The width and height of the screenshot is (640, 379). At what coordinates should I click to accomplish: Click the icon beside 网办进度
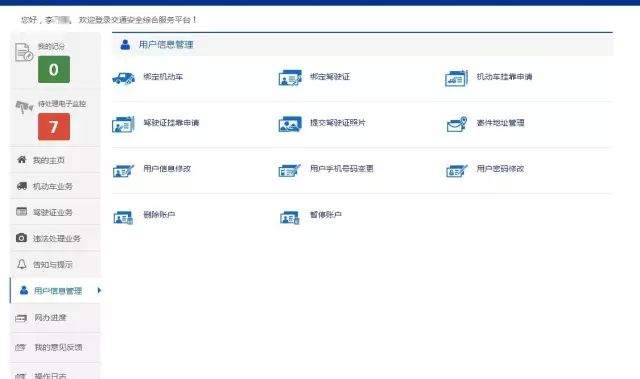[x=21, y=318]
